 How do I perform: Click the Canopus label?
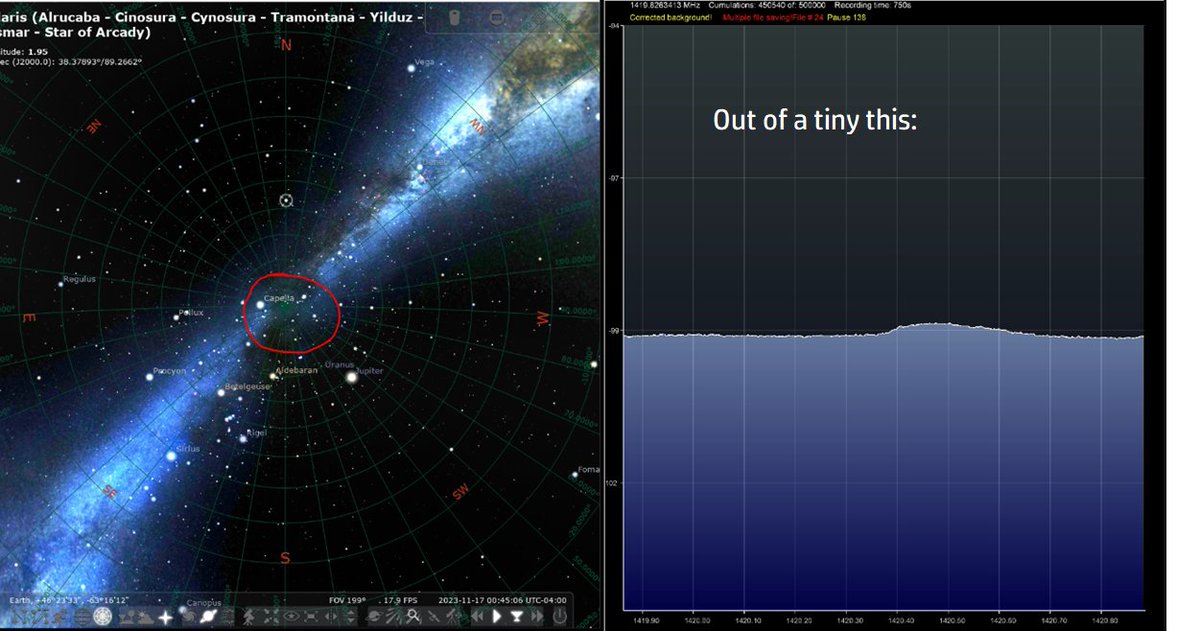click(x=203, y=602)
